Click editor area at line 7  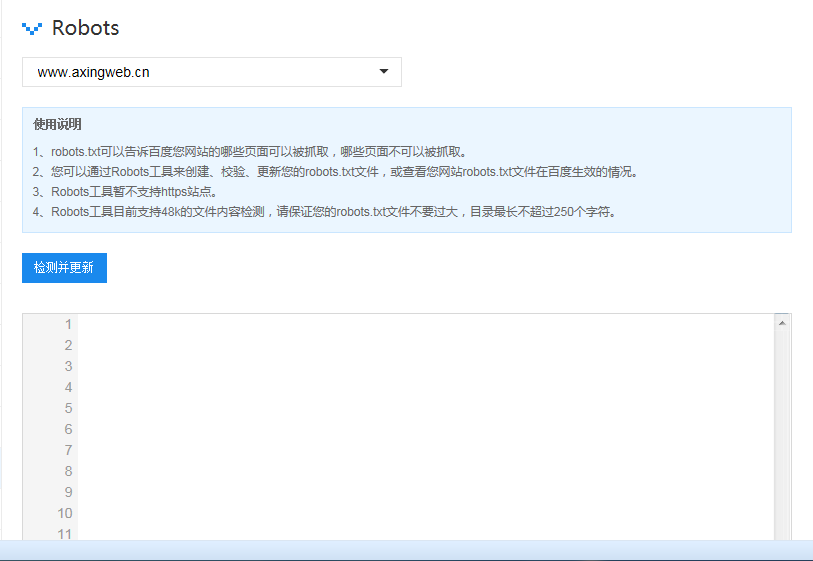(x=425, y=450)
